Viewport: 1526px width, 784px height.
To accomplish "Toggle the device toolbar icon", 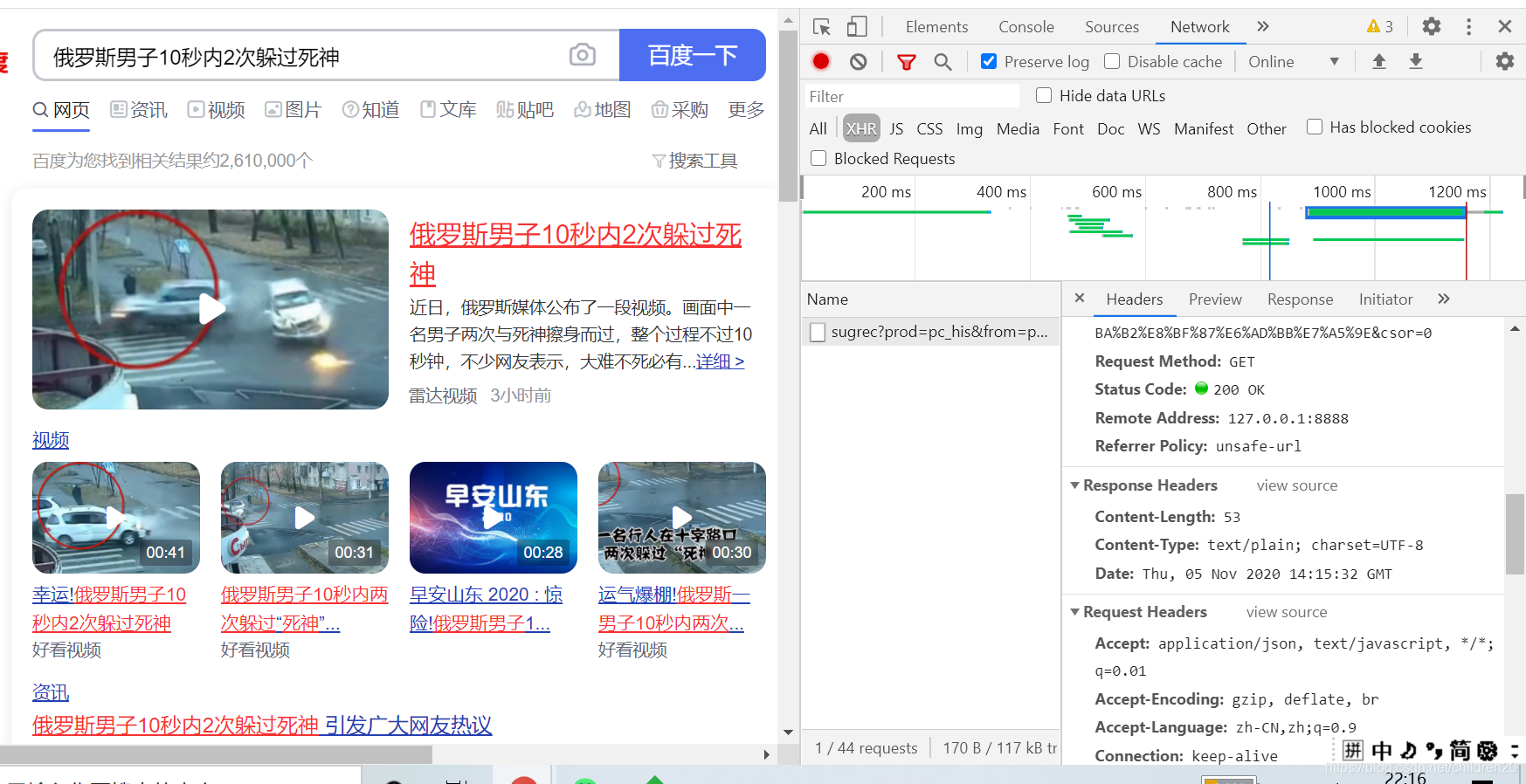I will (857, 27).
